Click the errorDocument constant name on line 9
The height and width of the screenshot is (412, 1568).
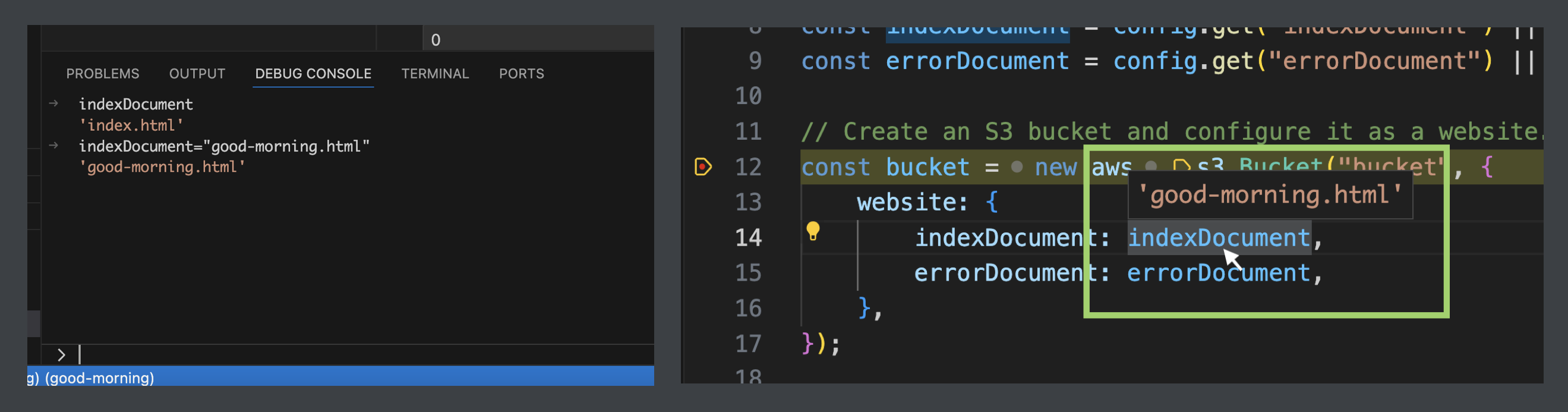976,61
